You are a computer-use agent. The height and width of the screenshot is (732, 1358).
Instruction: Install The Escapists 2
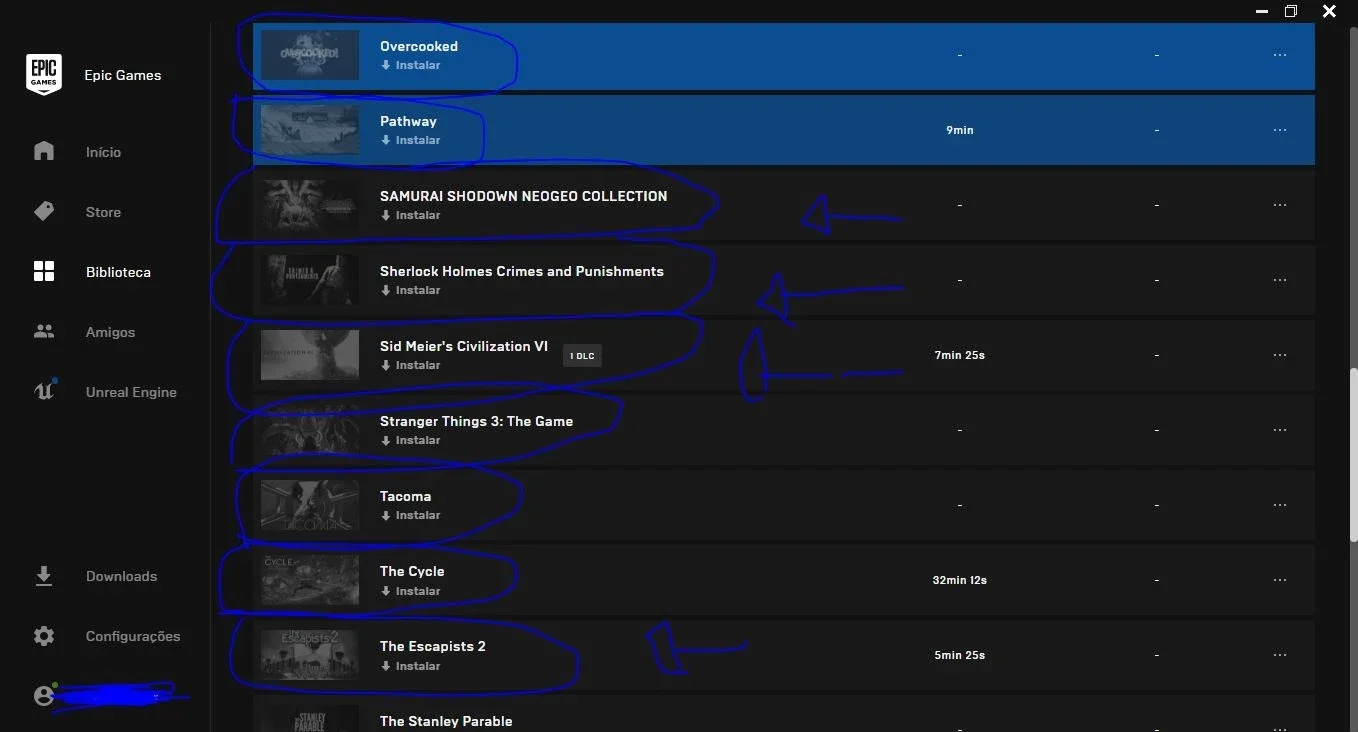[411, 666]
